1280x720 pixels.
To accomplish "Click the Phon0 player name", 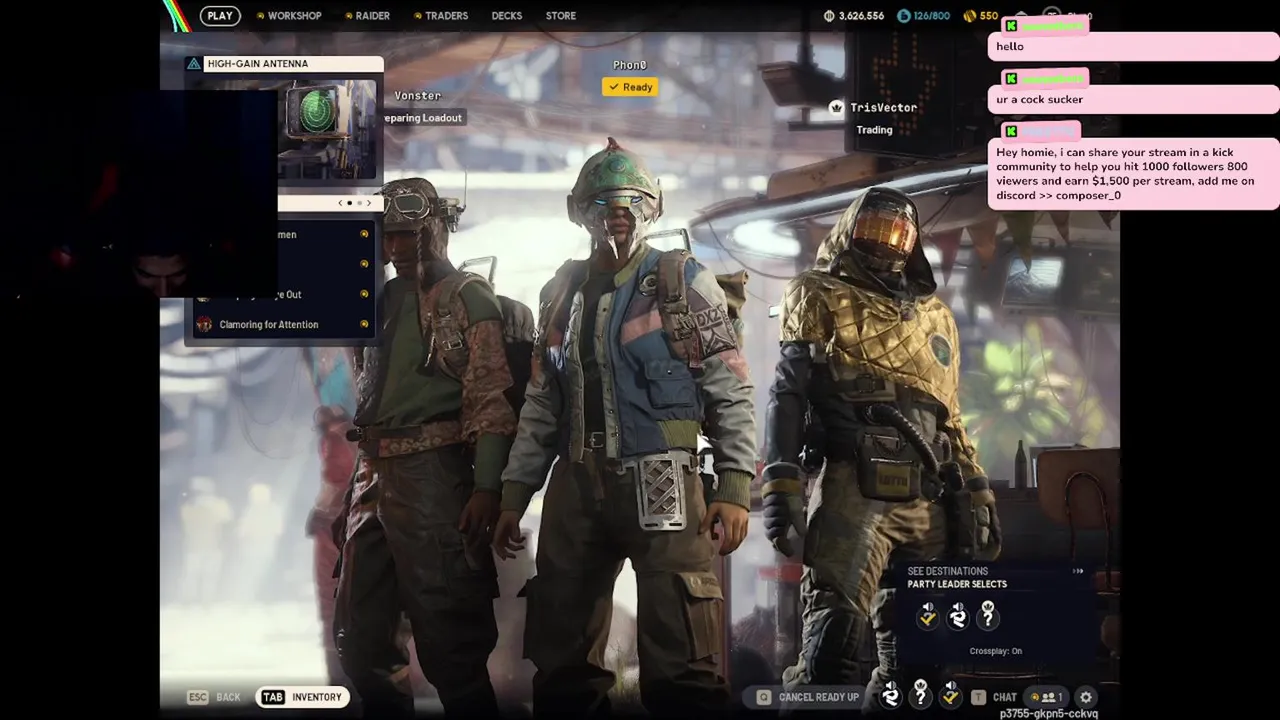I will (x=630, y=65).
